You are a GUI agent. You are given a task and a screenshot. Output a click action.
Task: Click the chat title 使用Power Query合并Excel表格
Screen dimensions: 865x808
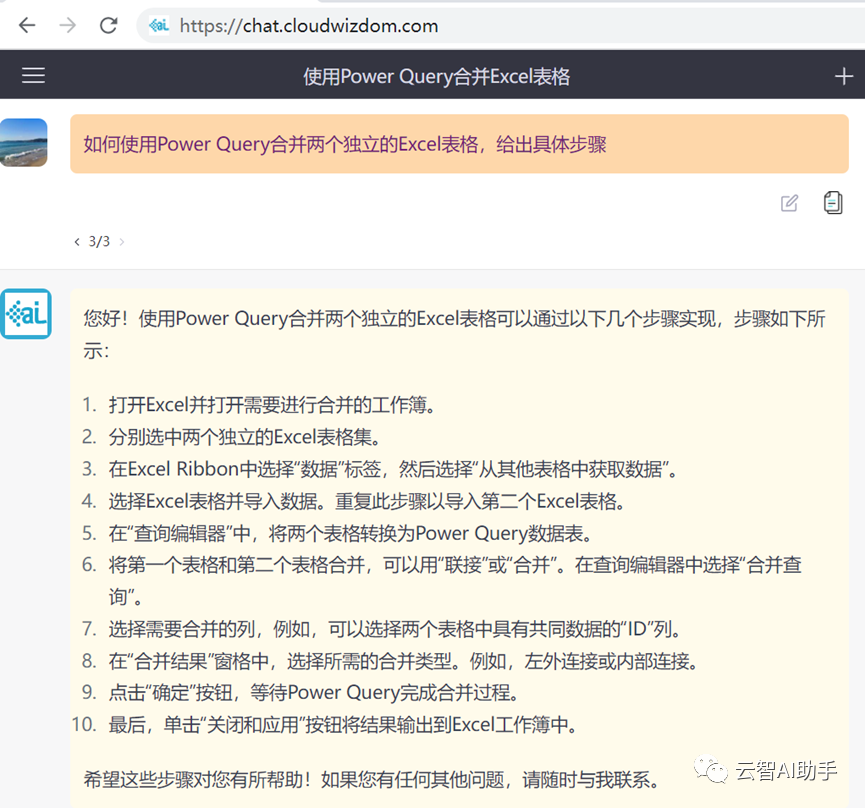(436, 76)
